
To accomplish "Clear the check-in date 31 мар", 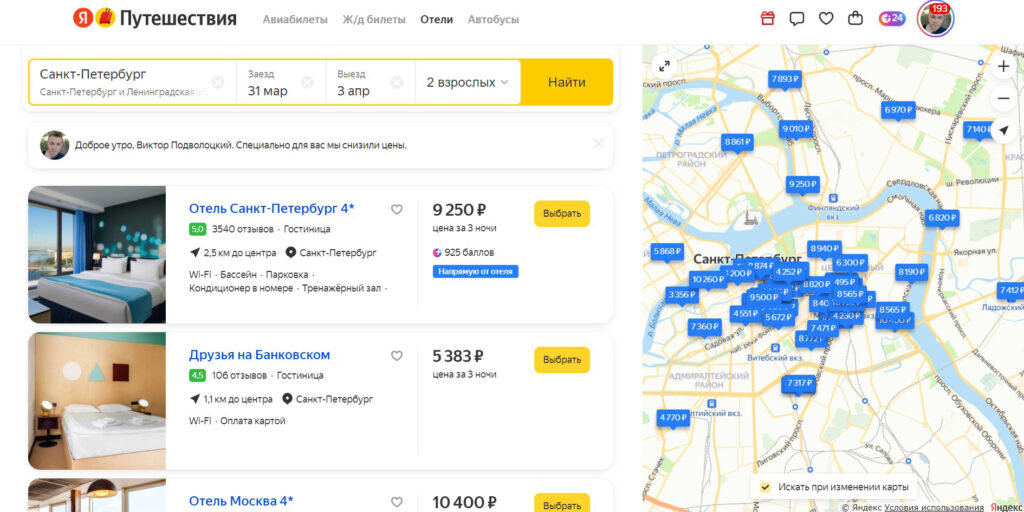I will coord(307,82).
